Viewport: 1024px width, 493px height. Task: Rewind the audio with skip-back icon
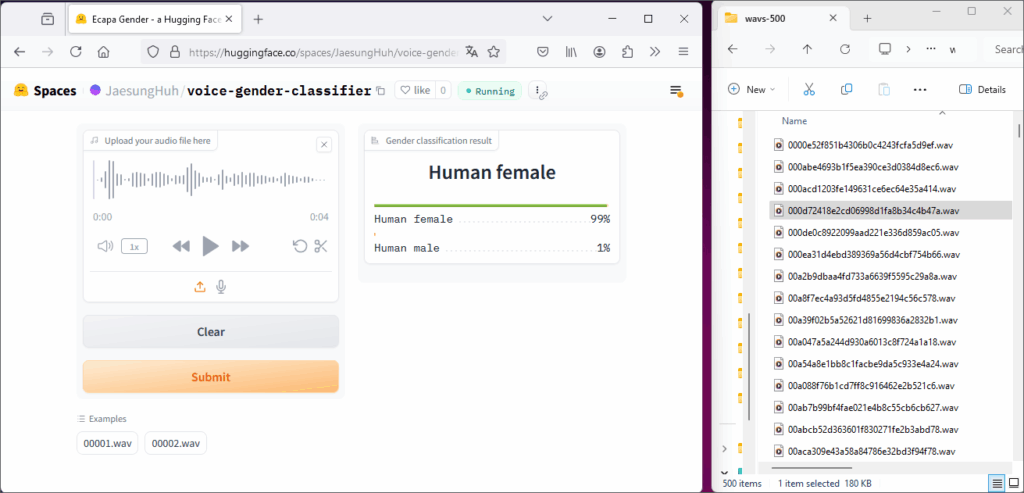(181, 246)
